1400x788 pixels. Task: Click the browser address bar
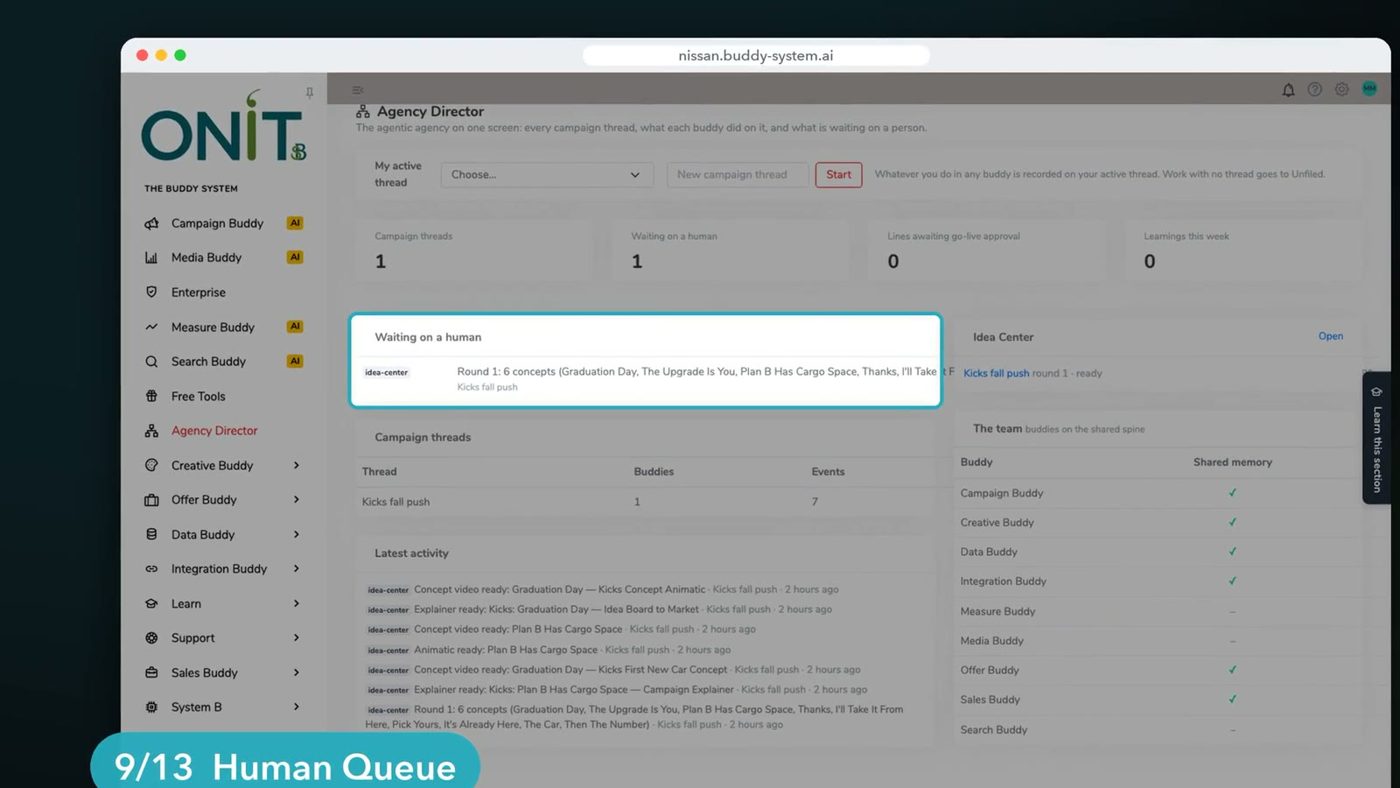[756, 56]
